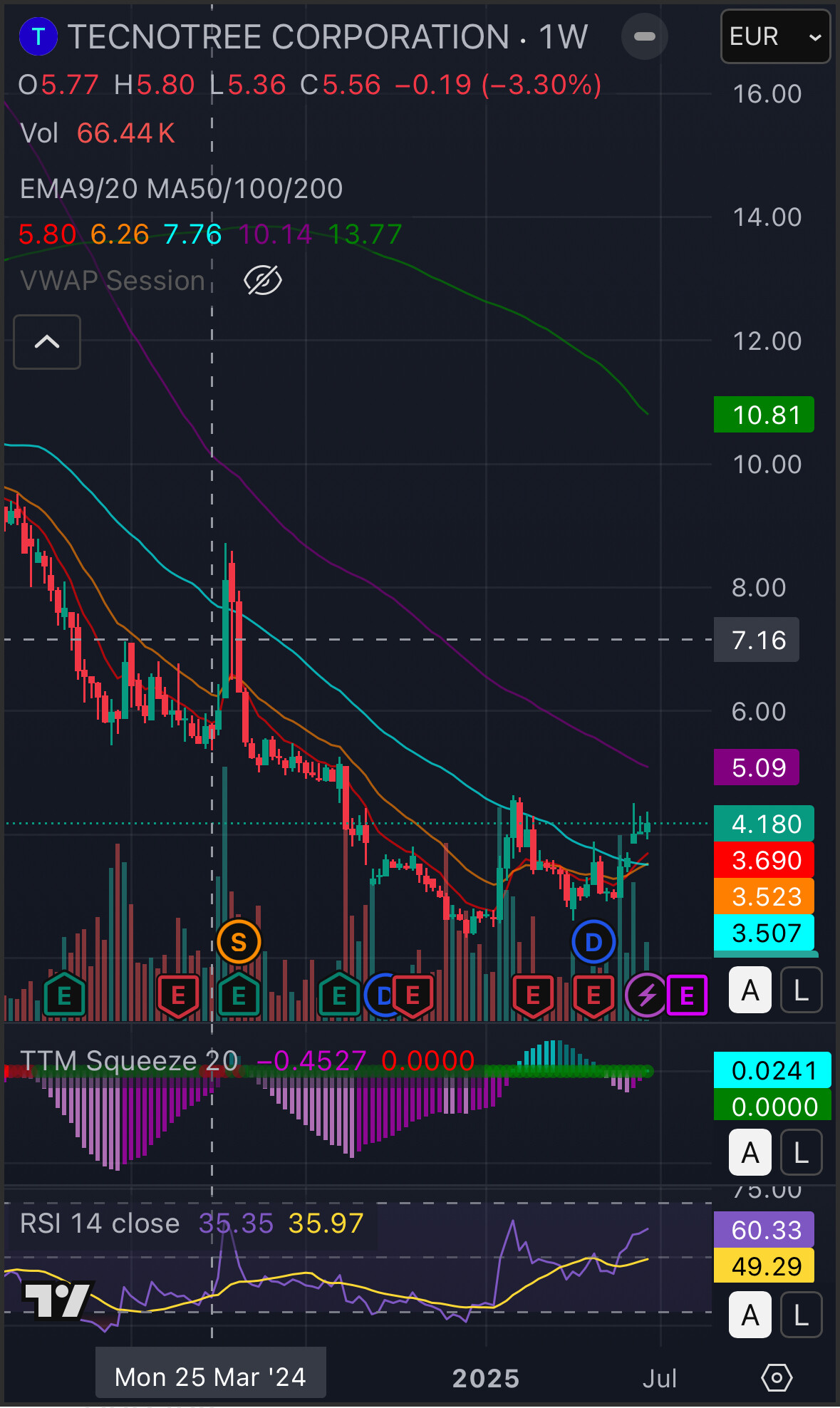Screen dimensions: 840x1408
Task: Select the EMA9/20 MA50/100/200 indicator legend
Action: point(182,189)
